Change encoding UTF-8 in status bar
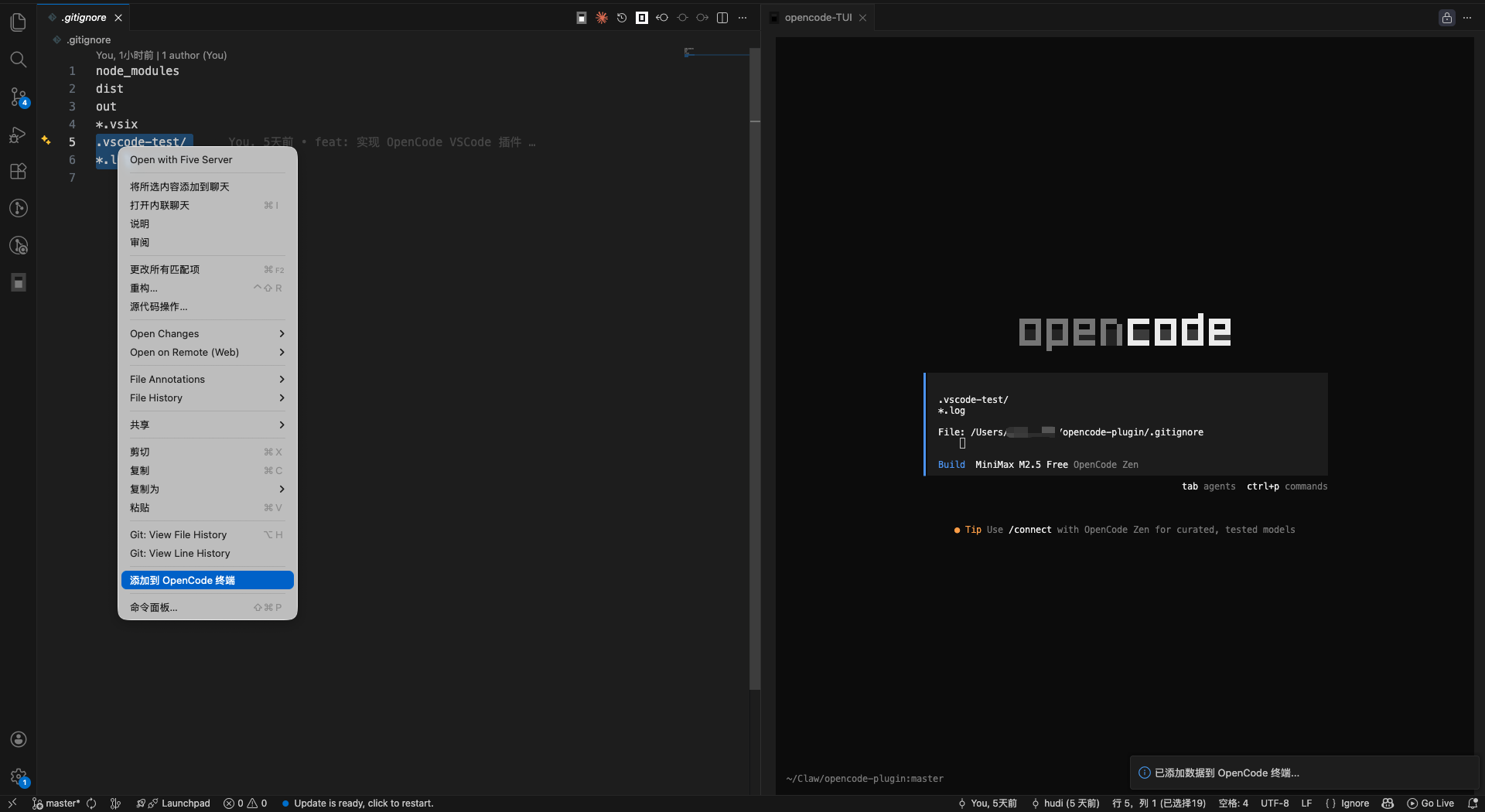1485x812 pixels. [x=1275, y=803]
